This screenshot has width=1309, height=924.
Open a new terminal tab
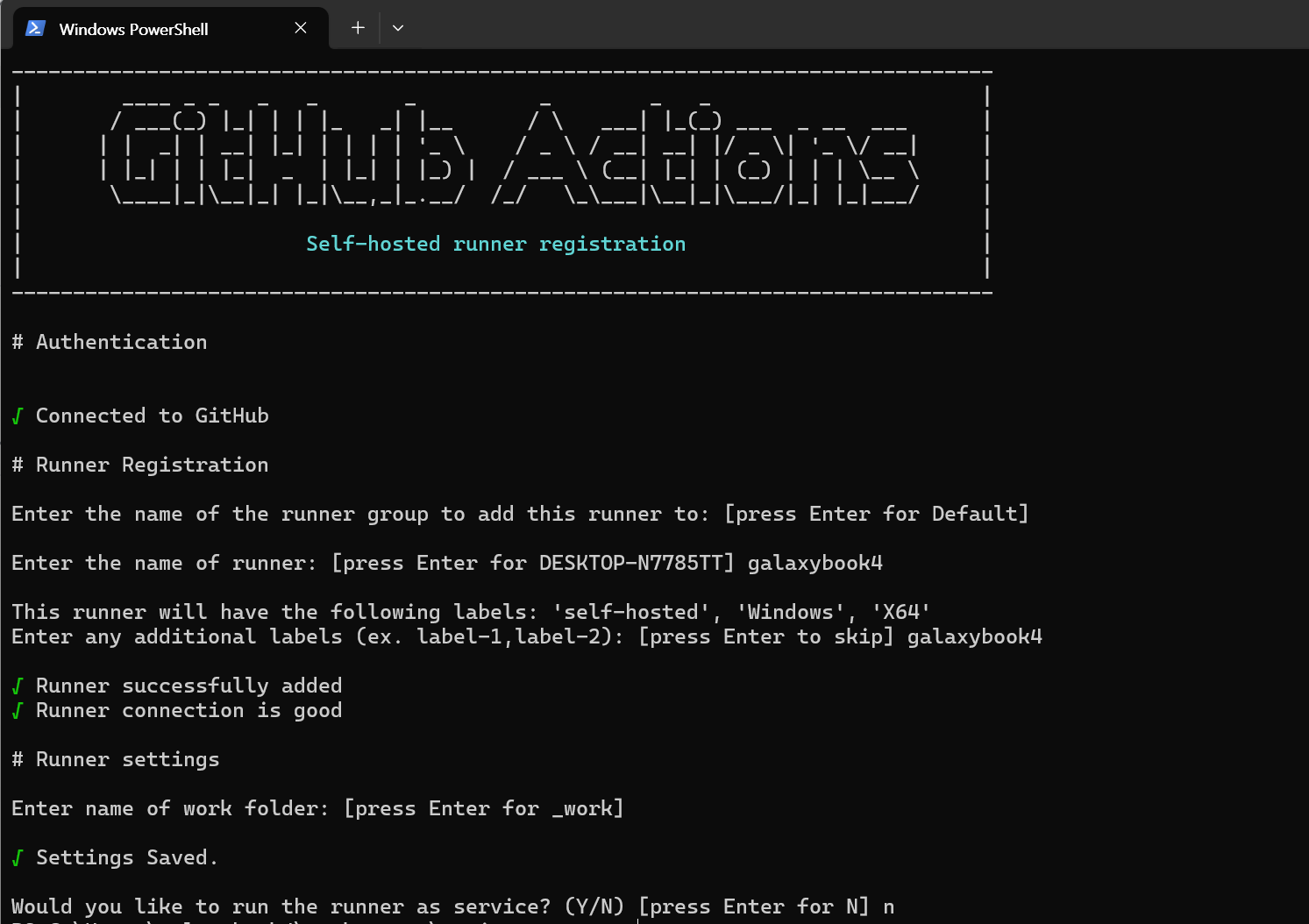(358, 28)
